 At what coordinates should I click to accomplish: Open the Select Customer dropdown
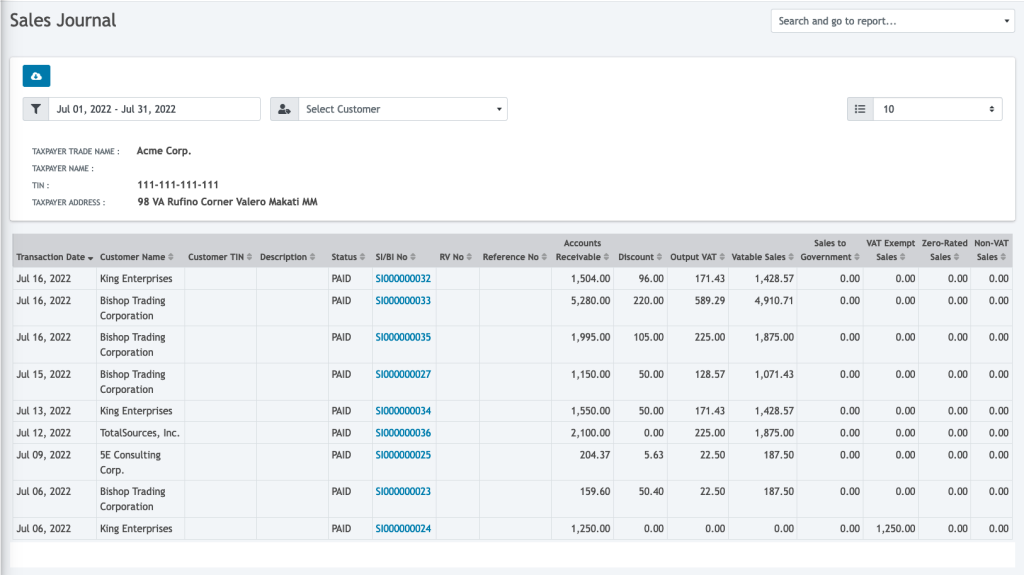coord(402,109)
